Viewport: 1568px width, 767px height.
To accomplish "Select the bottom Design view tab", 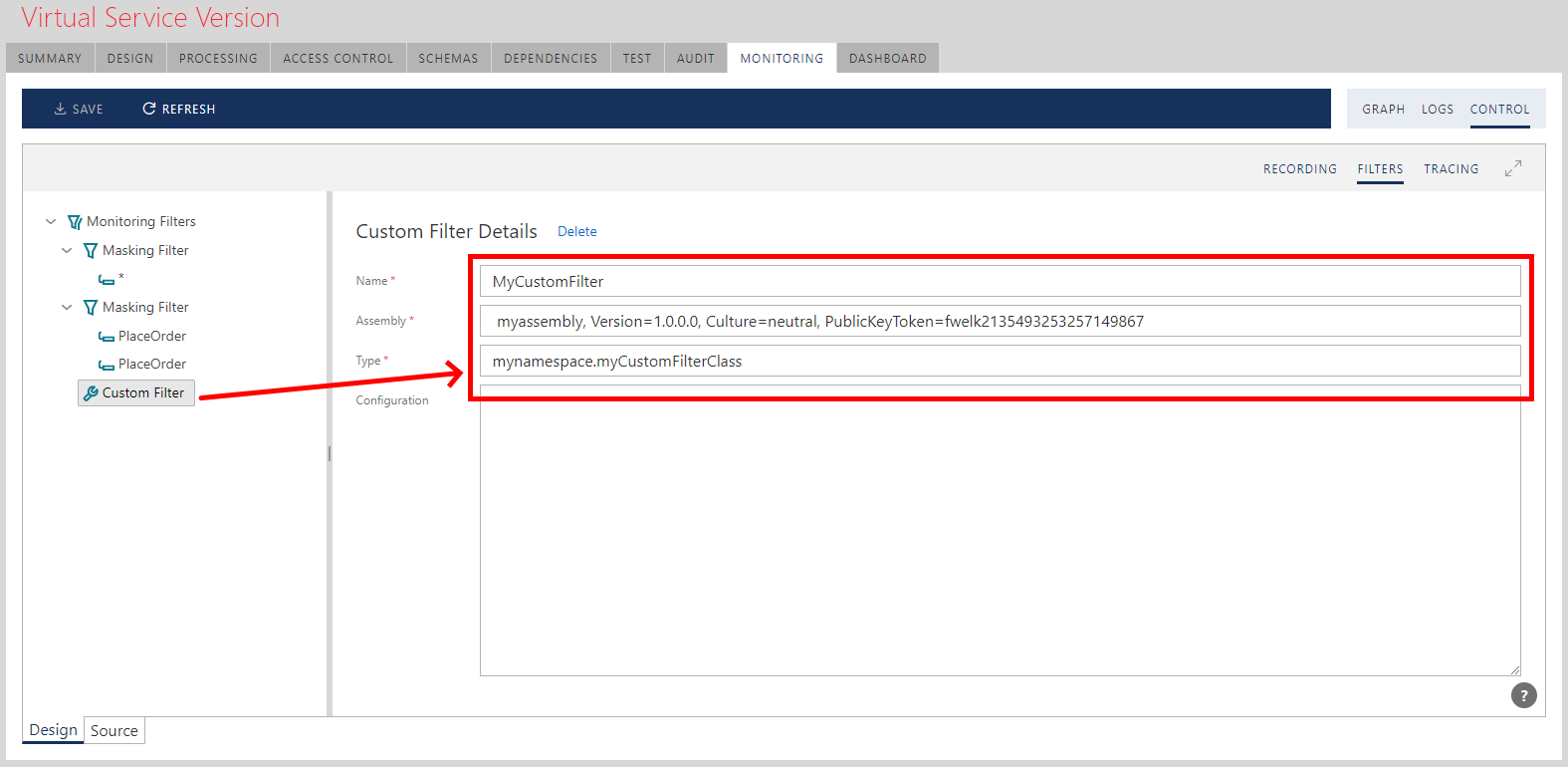I will tap(54, 730).
